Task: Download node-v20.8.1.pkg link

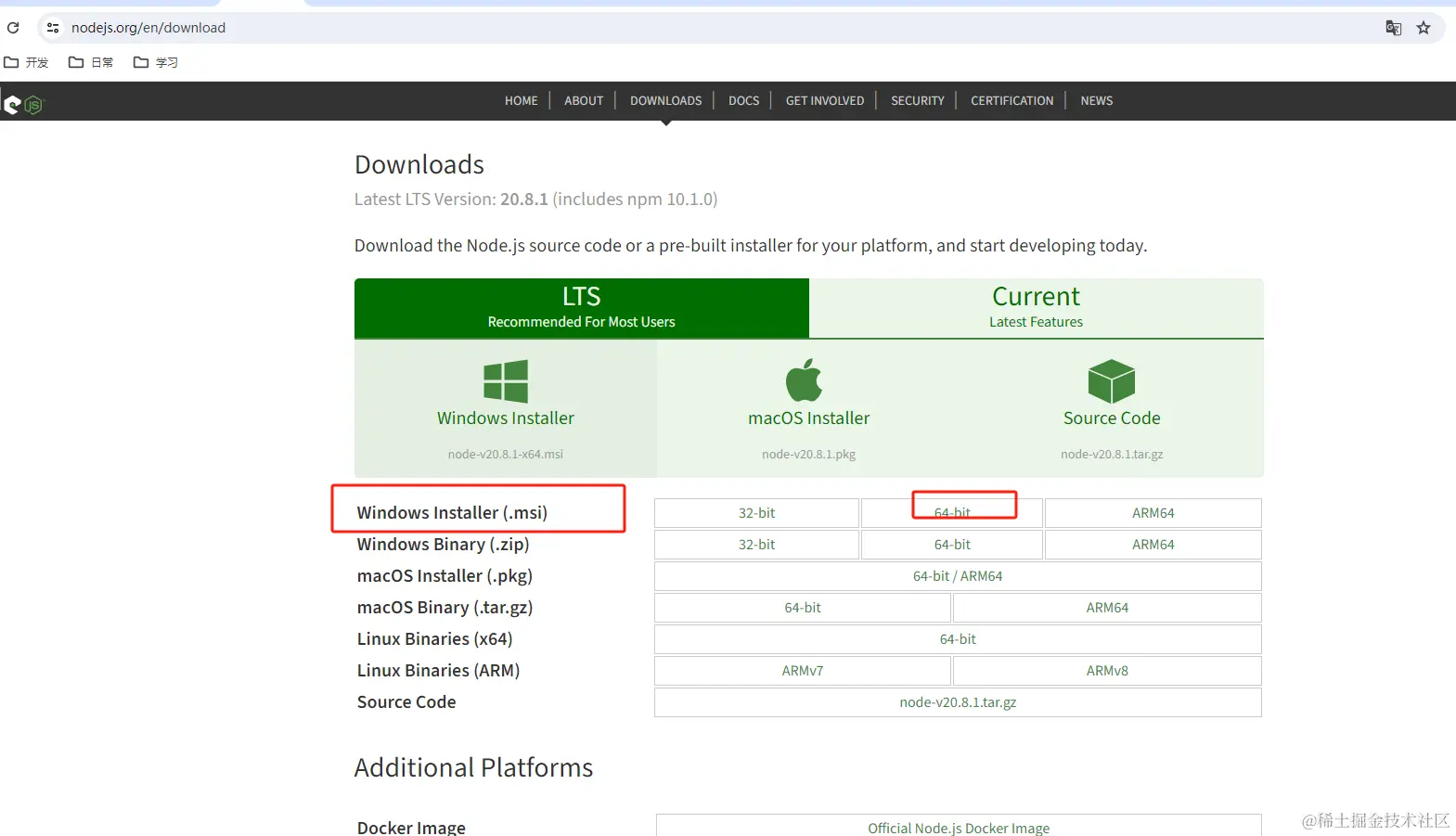Action: (809, 454)
